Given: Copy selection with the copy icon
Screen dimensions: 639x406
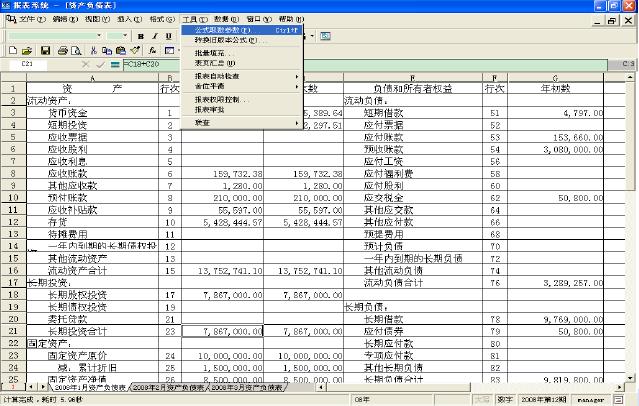Looking at the screenshot, I should pos(107,50).
